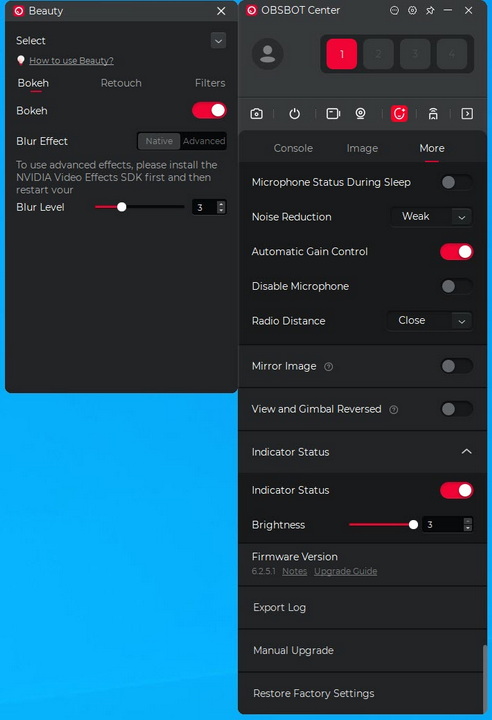492x720 pixels.
Task: Click the power sleep icon
Action: click(x=294, y=113)
